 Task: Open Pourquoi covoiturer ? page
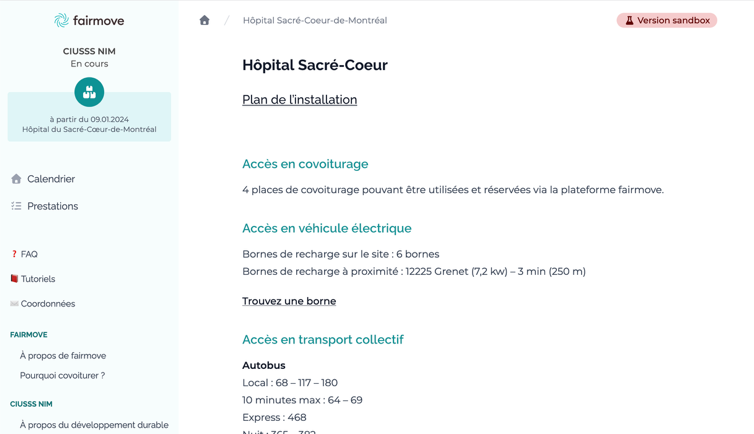coord(62,375)
